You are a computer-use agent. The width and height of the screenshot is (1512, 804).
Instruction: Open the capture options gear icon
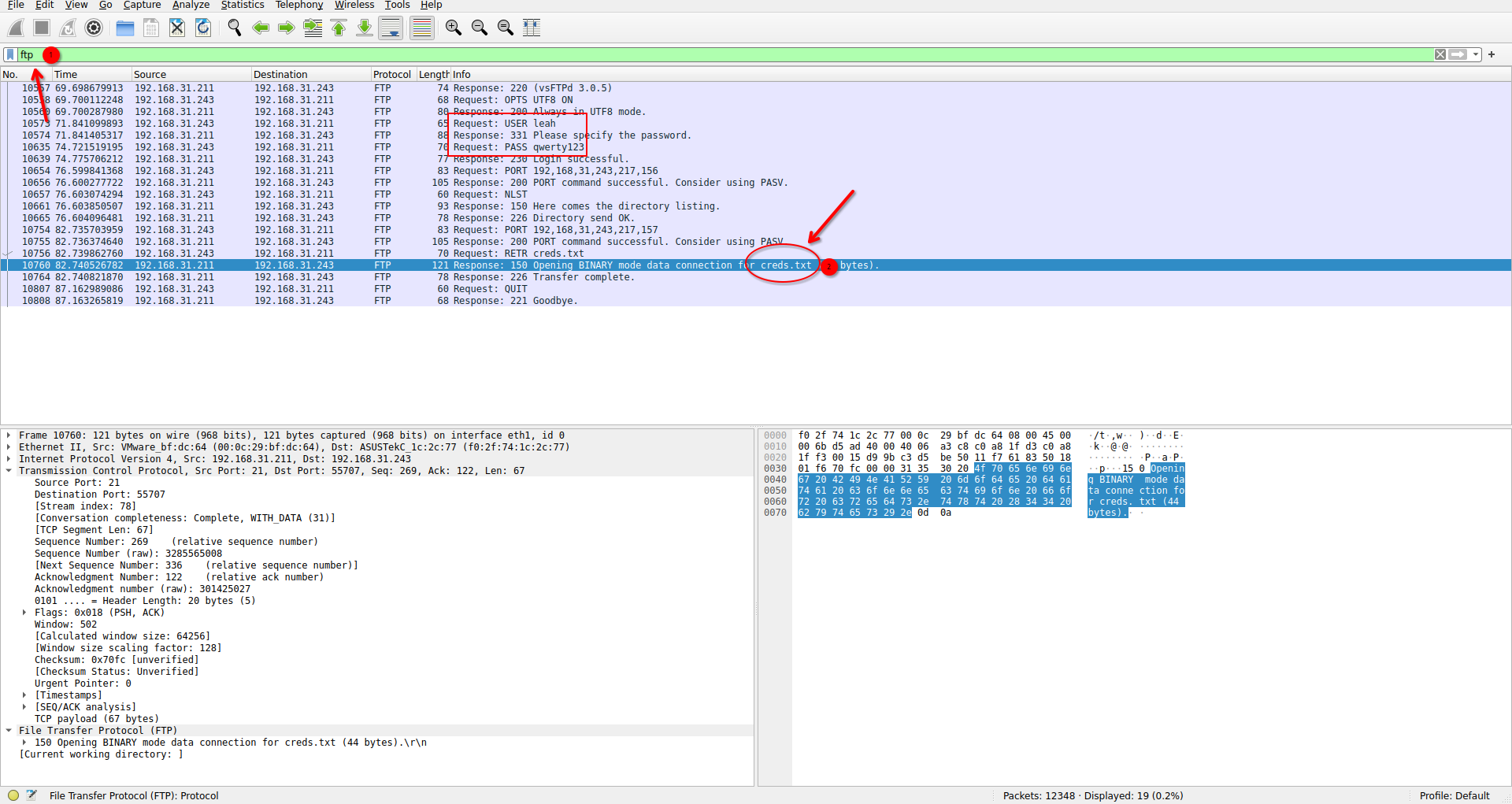coord(94,28)
